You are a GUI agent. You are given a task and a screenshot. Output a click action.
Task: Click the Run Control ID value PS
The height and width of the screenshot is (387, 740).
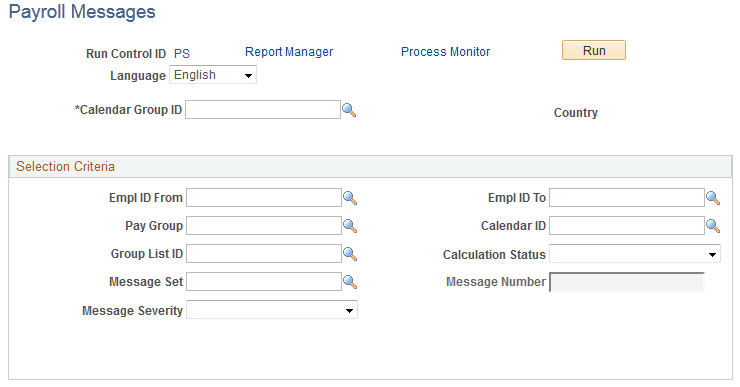tap(182, 54)
